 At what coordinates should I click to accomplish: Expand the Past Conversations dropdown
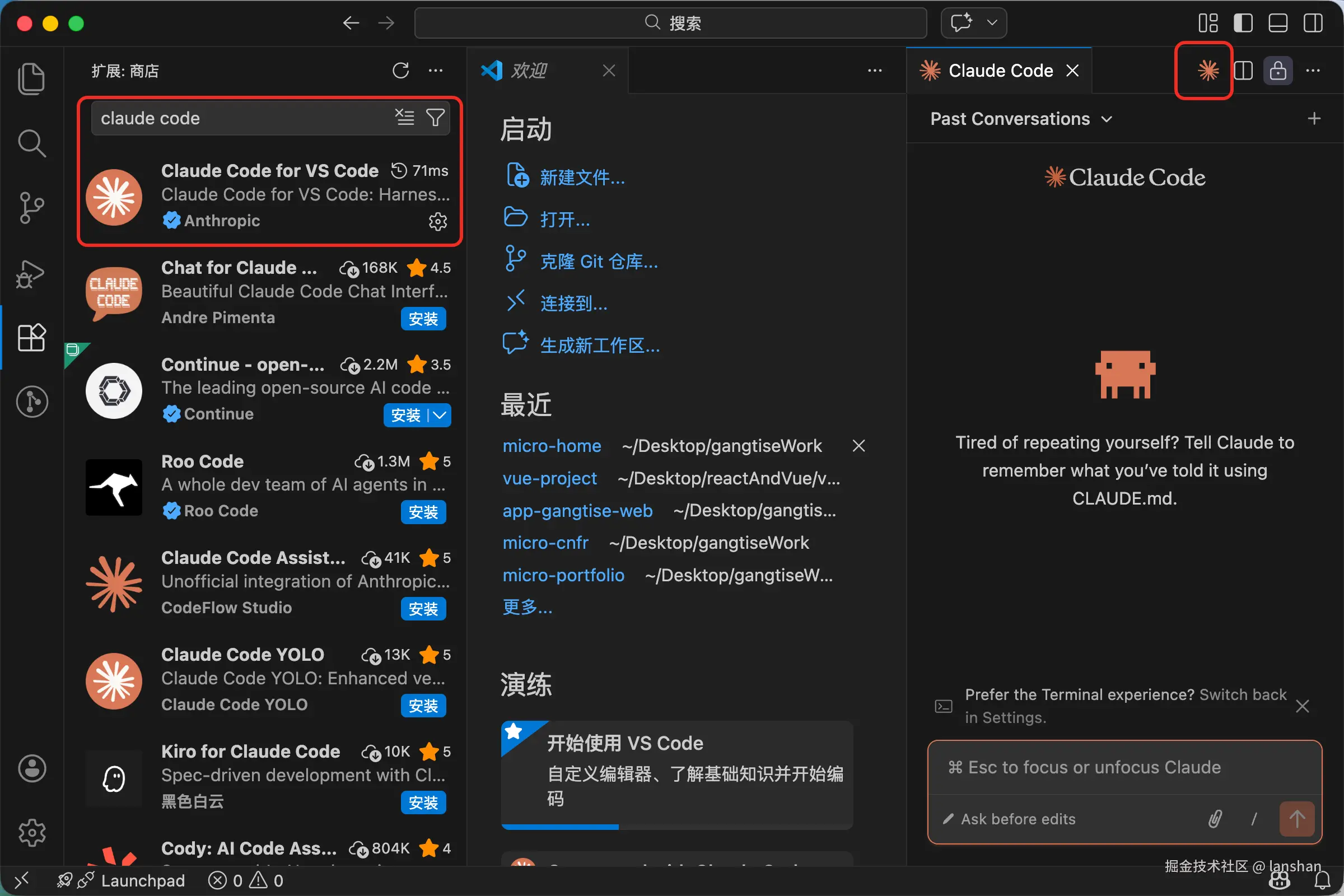click(x=1021, y=119)
